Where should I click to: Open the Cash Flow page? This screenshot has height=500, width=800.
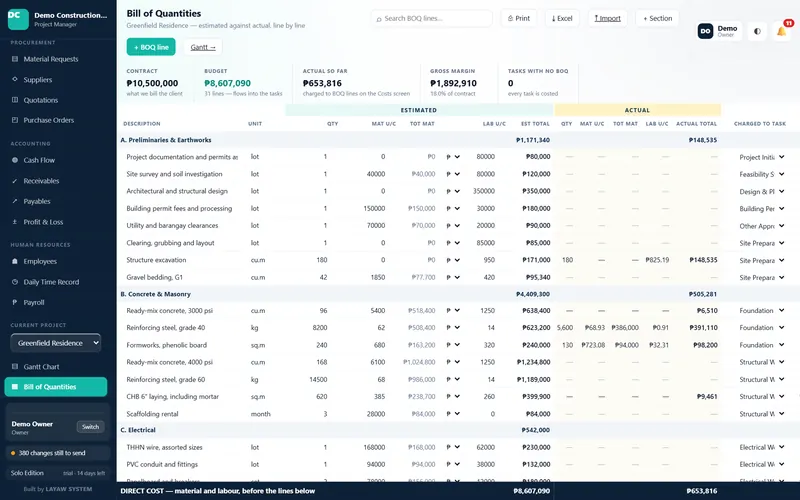(39, 160)
